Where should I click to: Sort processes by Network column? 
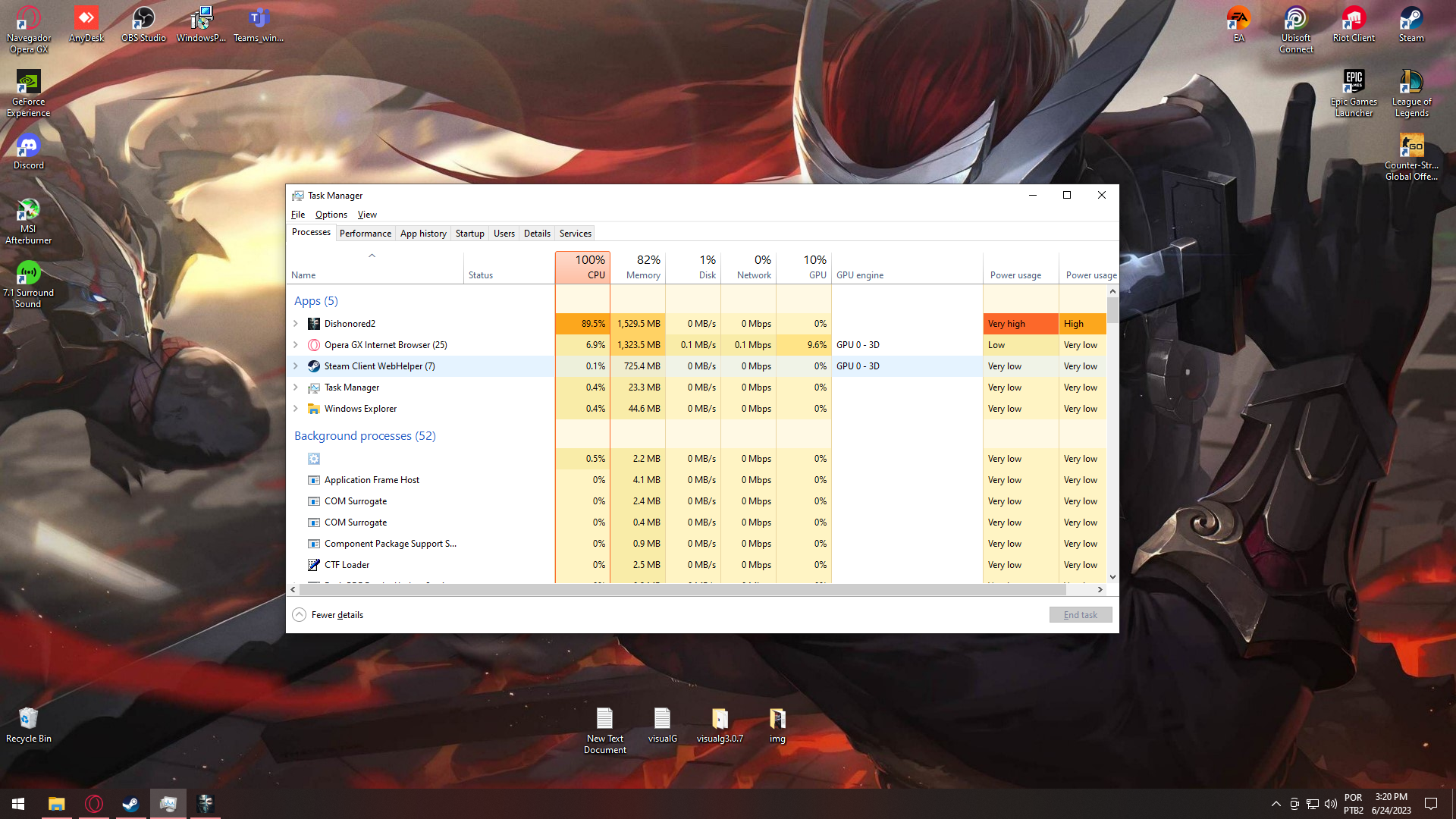click(748, 268)
